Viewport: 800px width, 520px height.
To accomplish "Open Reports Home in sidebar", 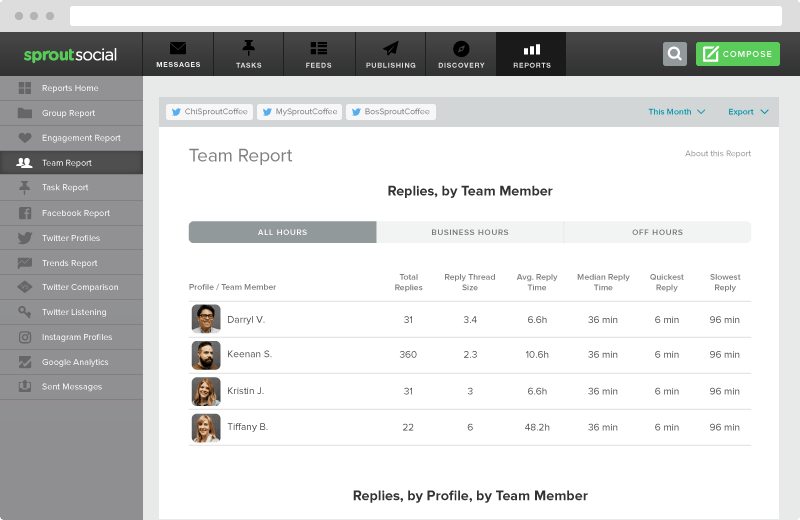I will tap(71, 88).
